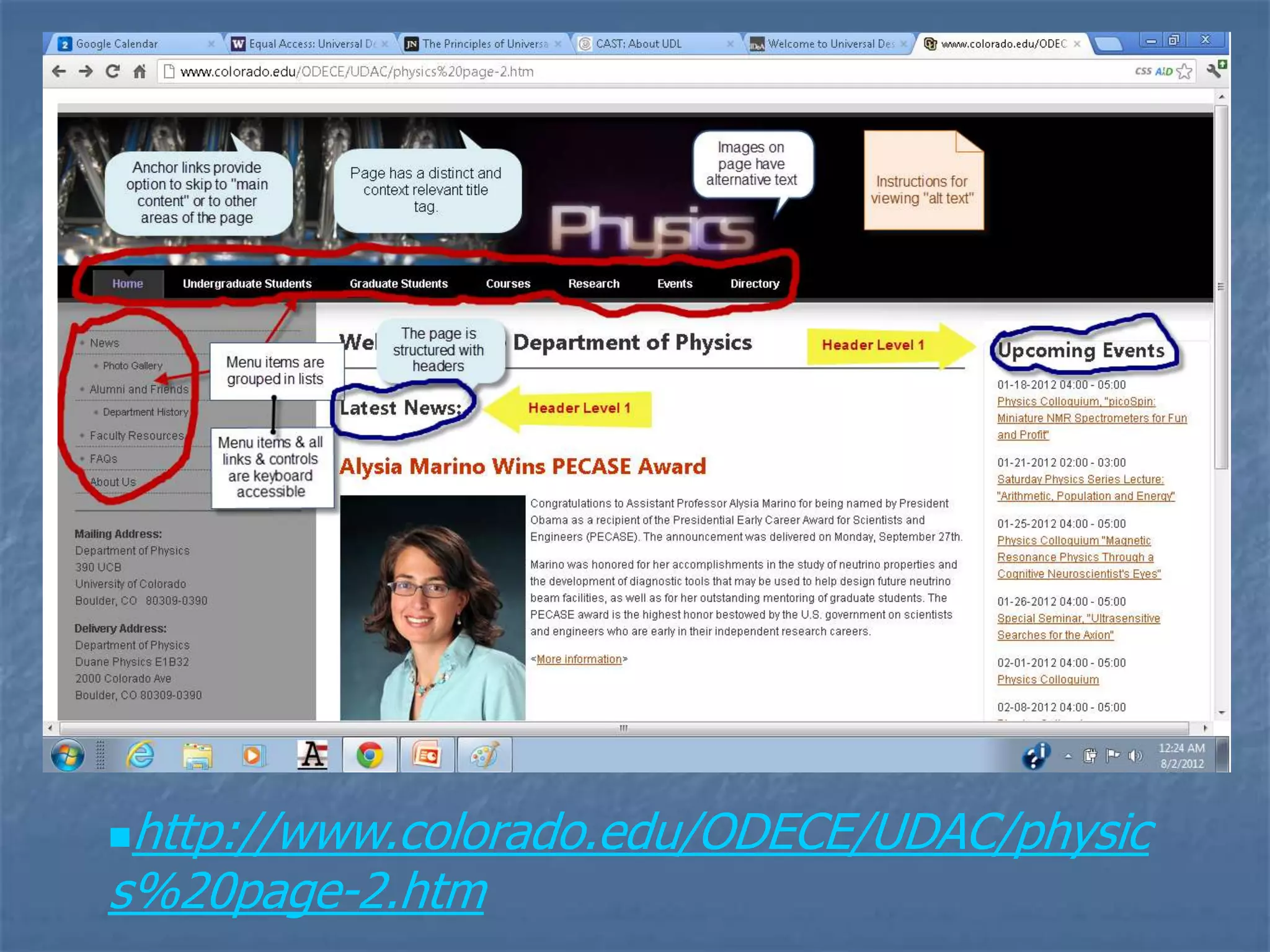Click Department History sidebar link
Image resolution: width=1270 pixels, height=952 pixels.
point(146,412)
